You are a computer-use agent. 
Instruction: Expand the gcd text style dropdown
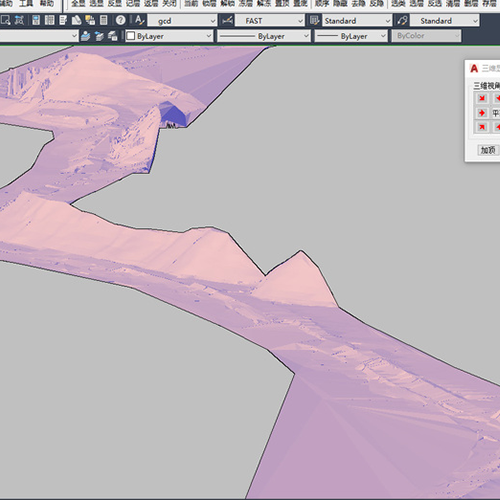[182, 21]
